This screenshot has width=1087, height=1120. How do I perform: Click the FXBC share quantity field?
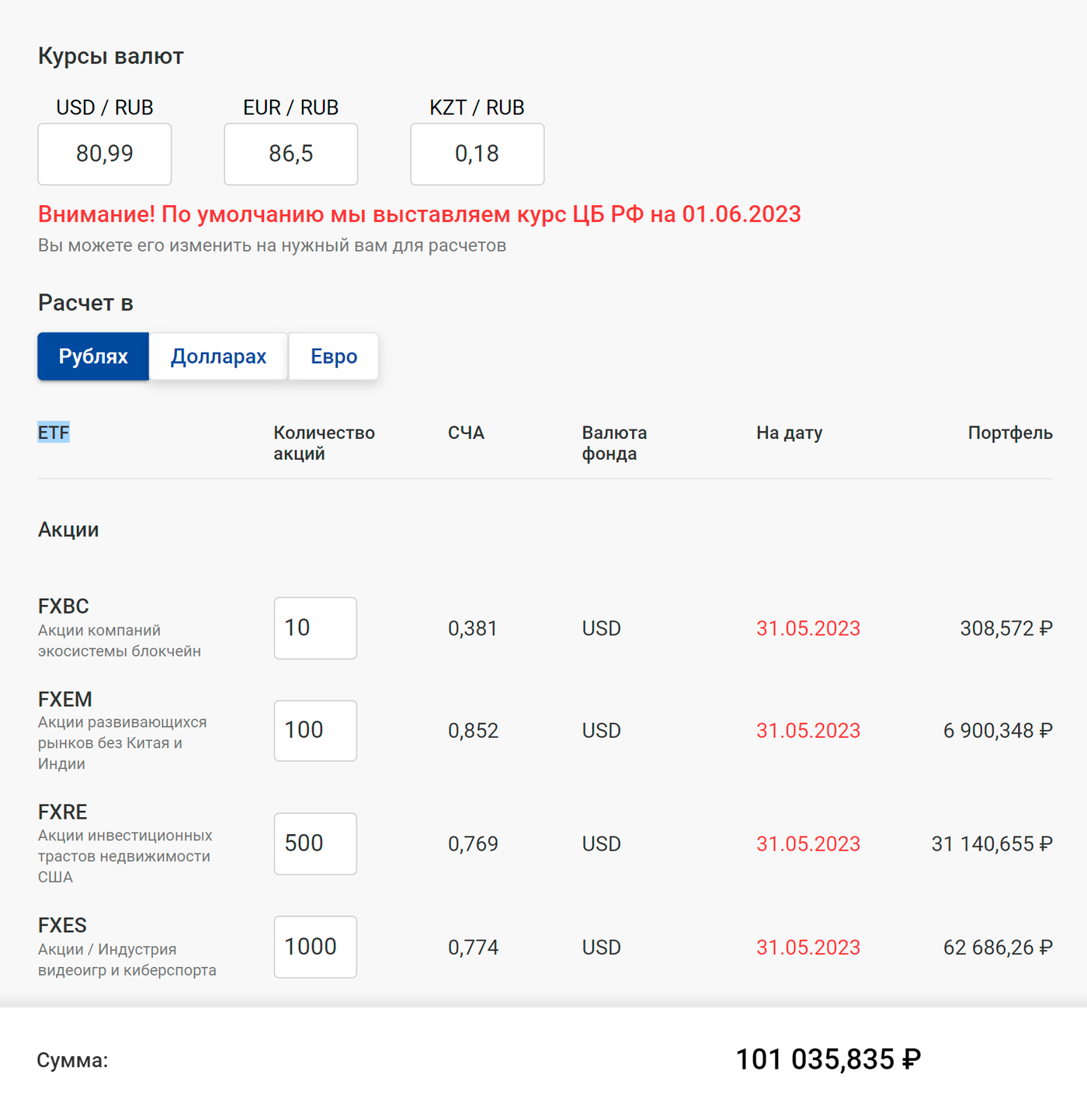point(315,628)
